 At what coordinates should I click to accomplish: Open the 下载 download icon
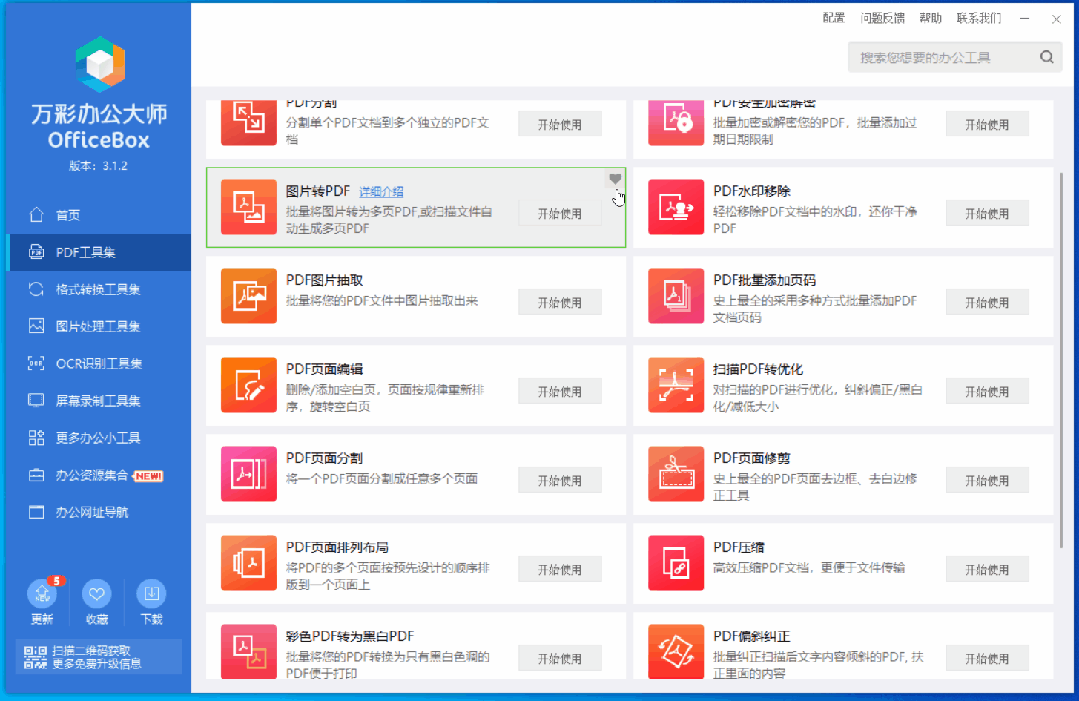(x=151, y=593)
